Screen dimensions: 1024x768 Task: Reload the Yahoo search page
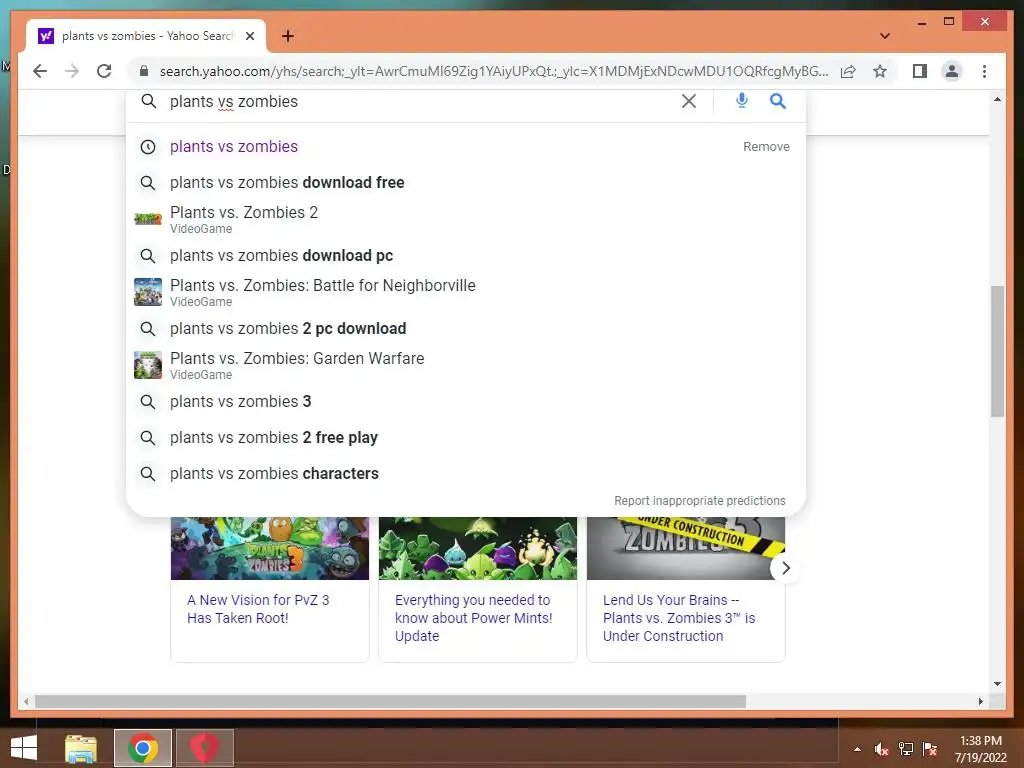pyautogui.click(x=104, y=71)
